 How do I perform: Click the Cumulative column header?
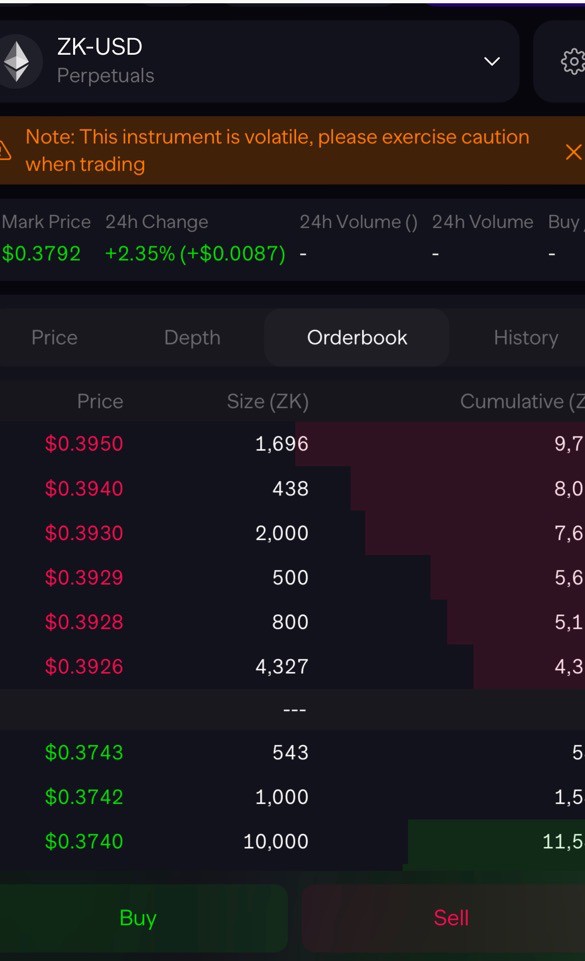click(523, 401)
